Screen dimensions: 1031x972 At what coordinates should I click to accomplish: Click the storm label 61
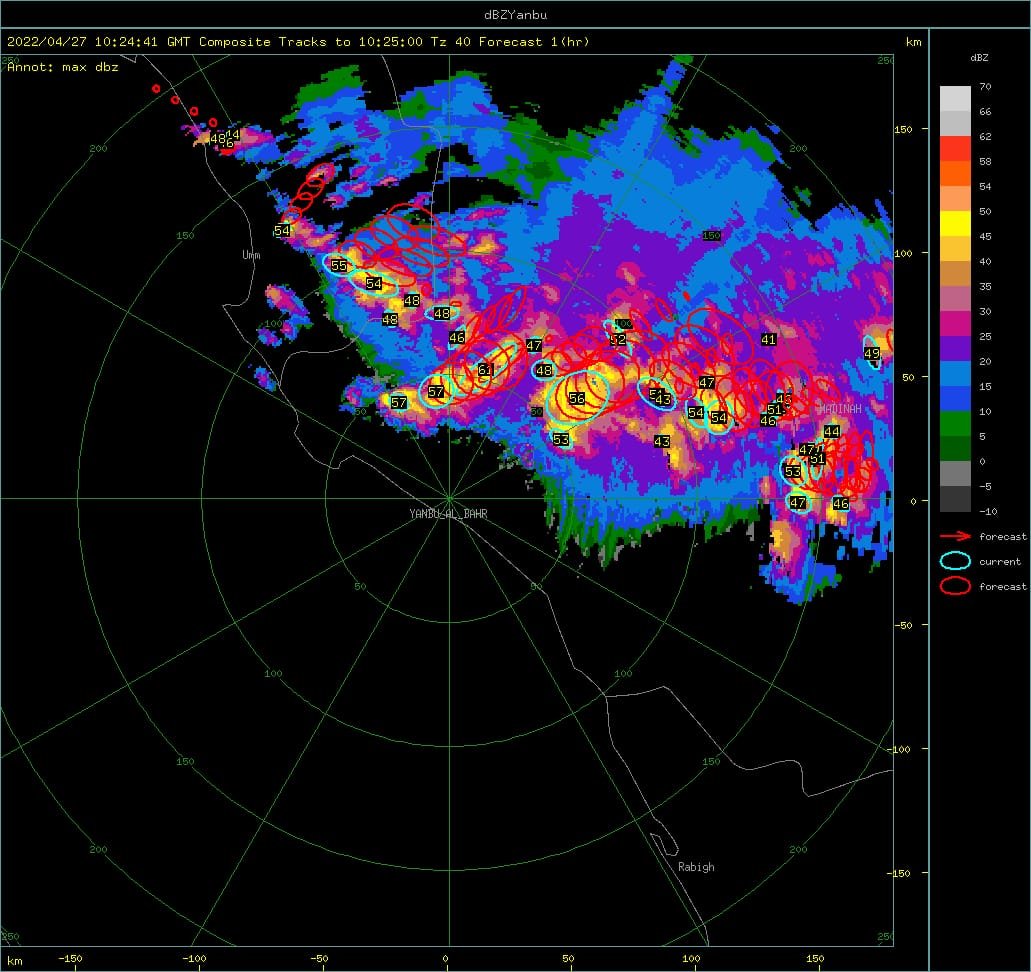485,370
